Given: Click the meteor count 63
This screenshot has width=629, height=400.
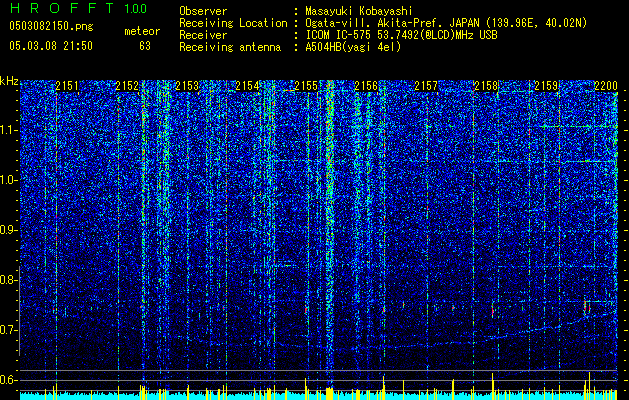Looking at the screenshot, I should (145, 46).
